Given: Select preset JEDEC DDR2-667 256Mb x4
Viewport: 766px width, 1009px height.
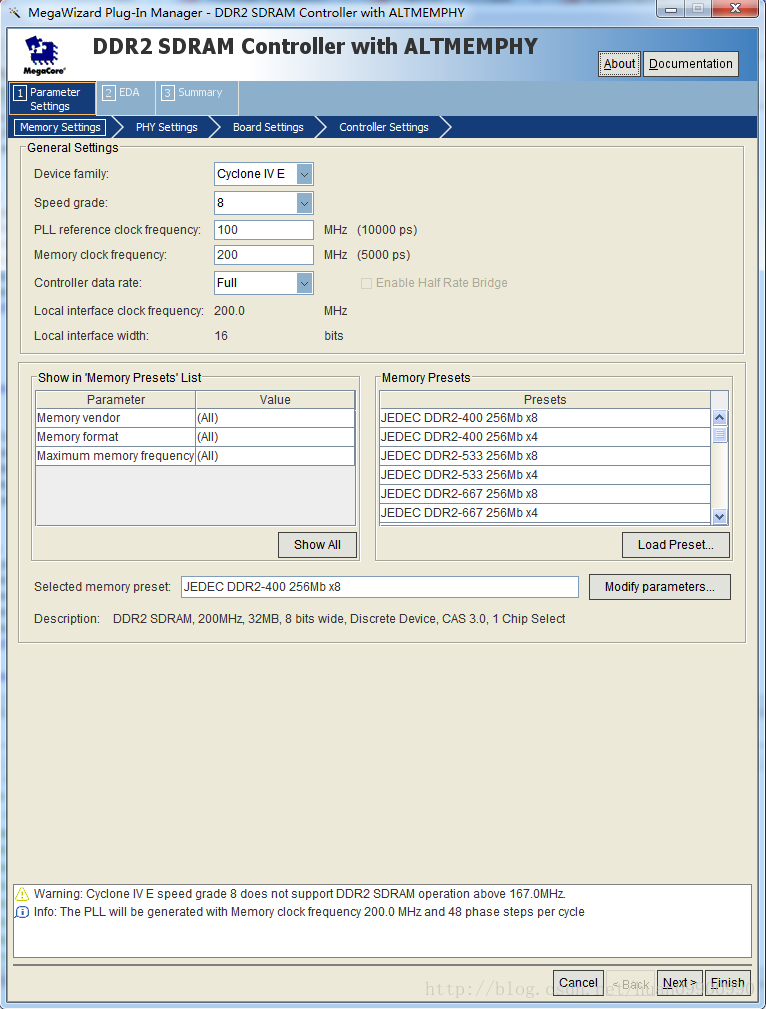Looking at the screenshot, I should [x=545, y=513].
